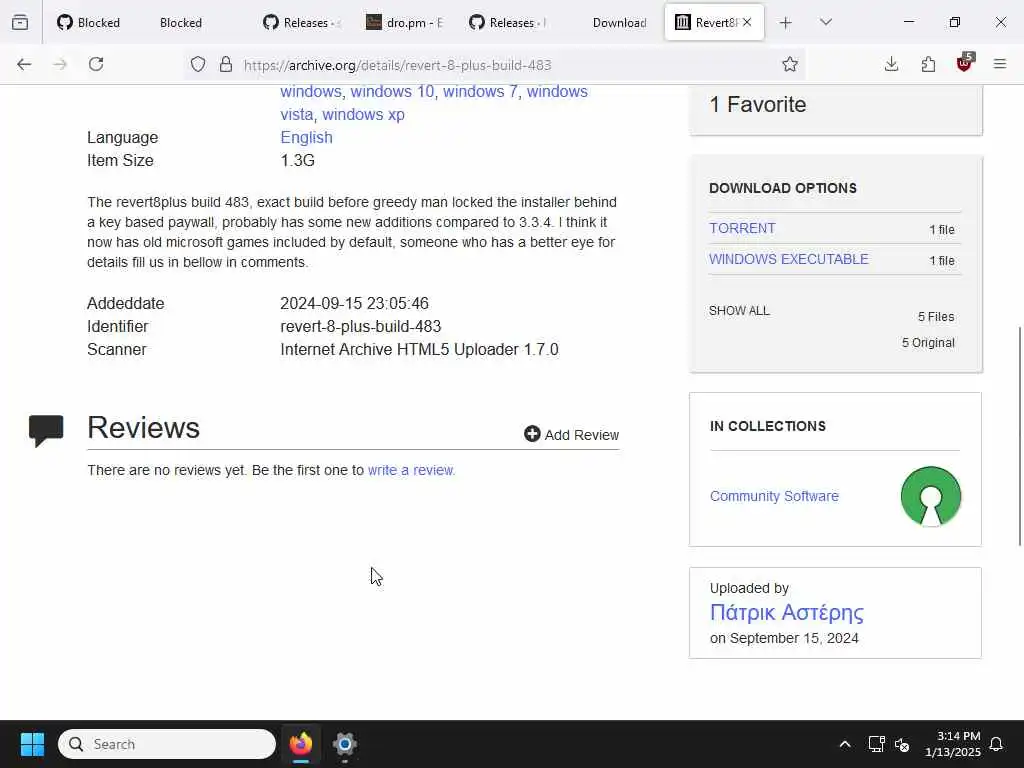Click the taskbar Search box
This screenshot has height=768, width=1024.
click(167, 744)
